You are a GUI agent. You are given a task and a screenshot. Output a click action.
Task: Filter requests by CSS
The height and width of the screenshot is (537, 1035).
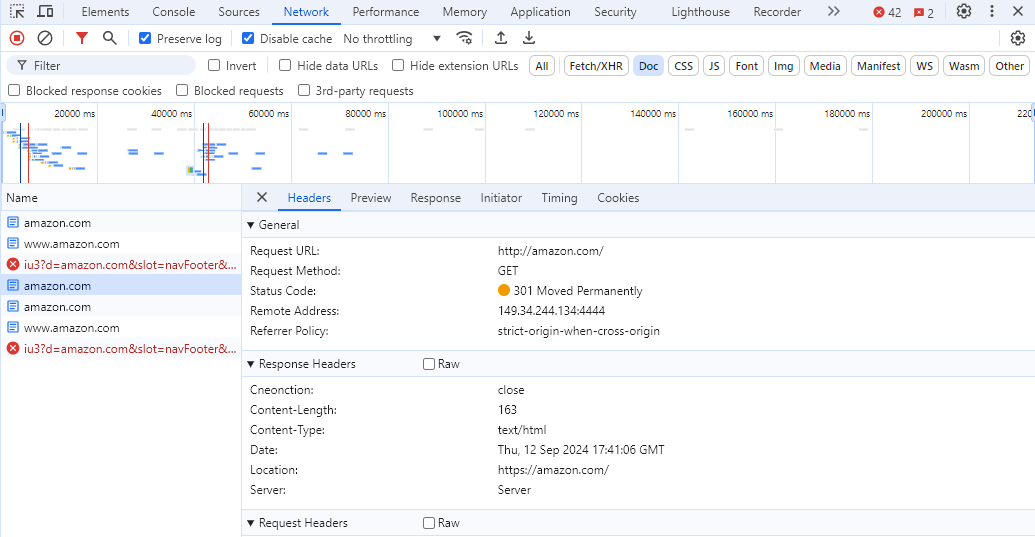point(684,66)
